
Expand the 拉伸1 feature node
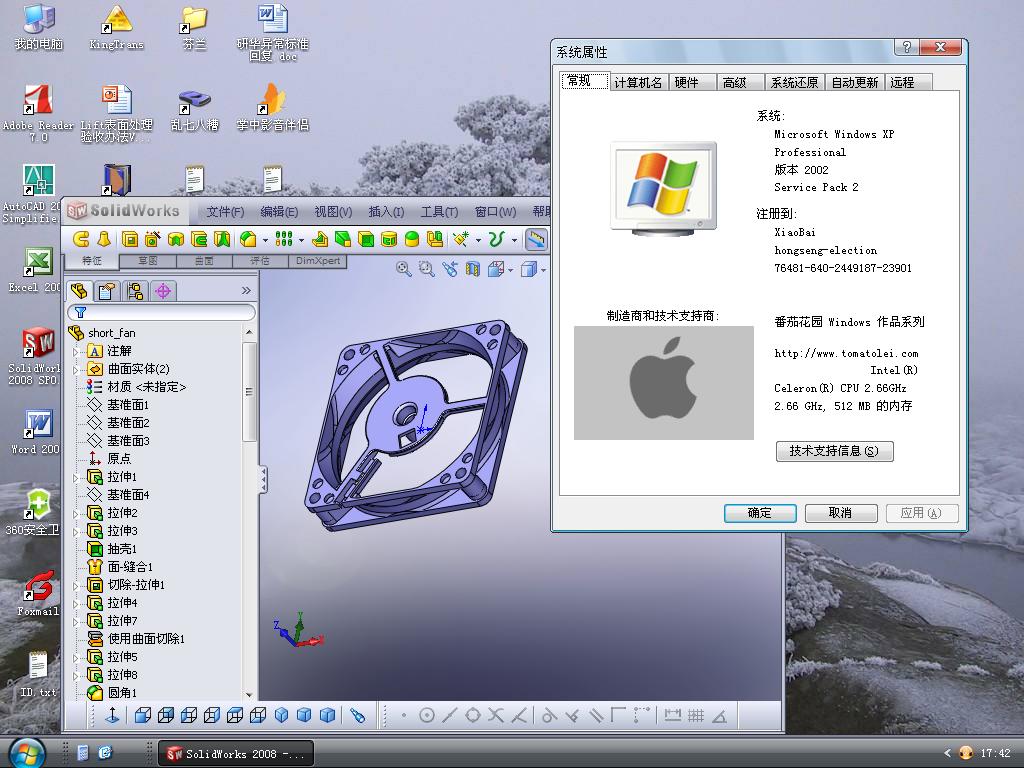click(x=75, y=477)
